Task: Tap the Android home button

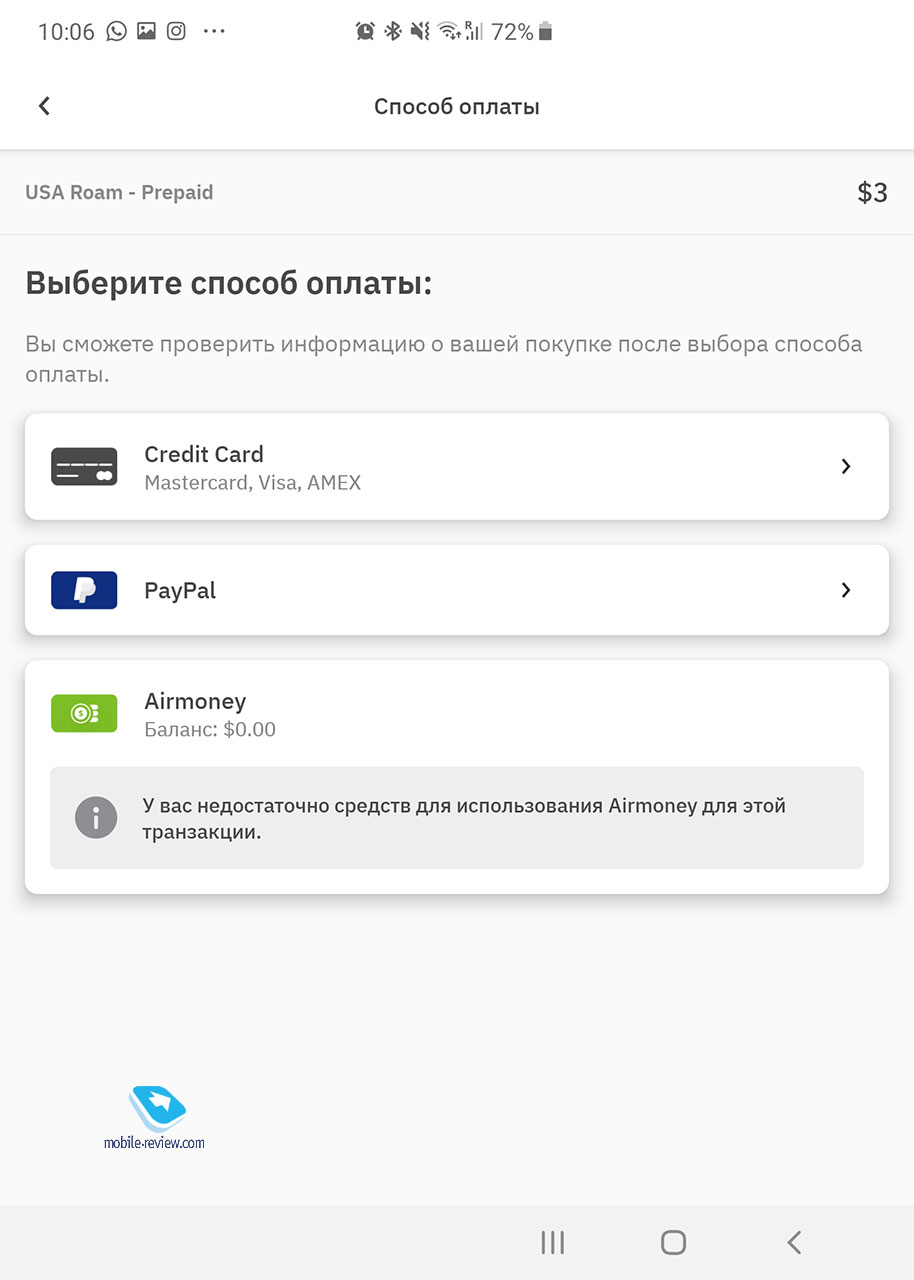Action: tap(674, 1242)
